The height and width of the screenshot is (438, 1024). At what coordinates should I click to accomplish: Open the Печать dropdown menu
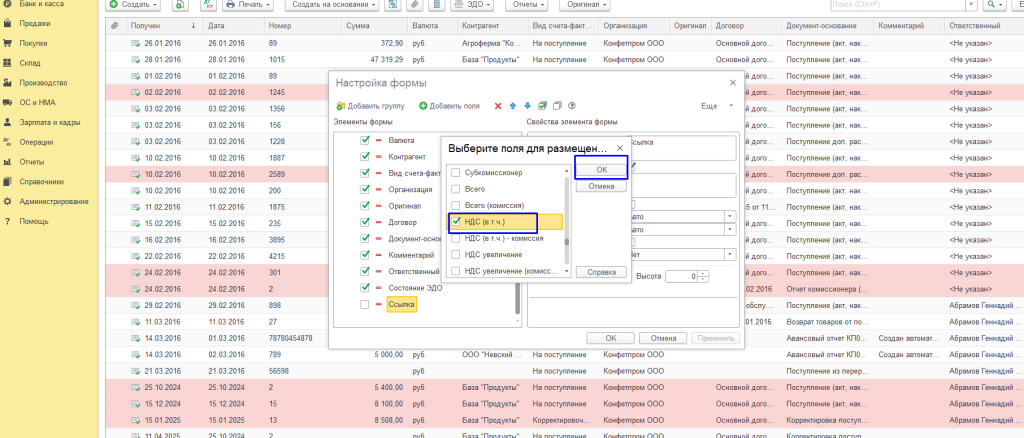click(247, 6)
